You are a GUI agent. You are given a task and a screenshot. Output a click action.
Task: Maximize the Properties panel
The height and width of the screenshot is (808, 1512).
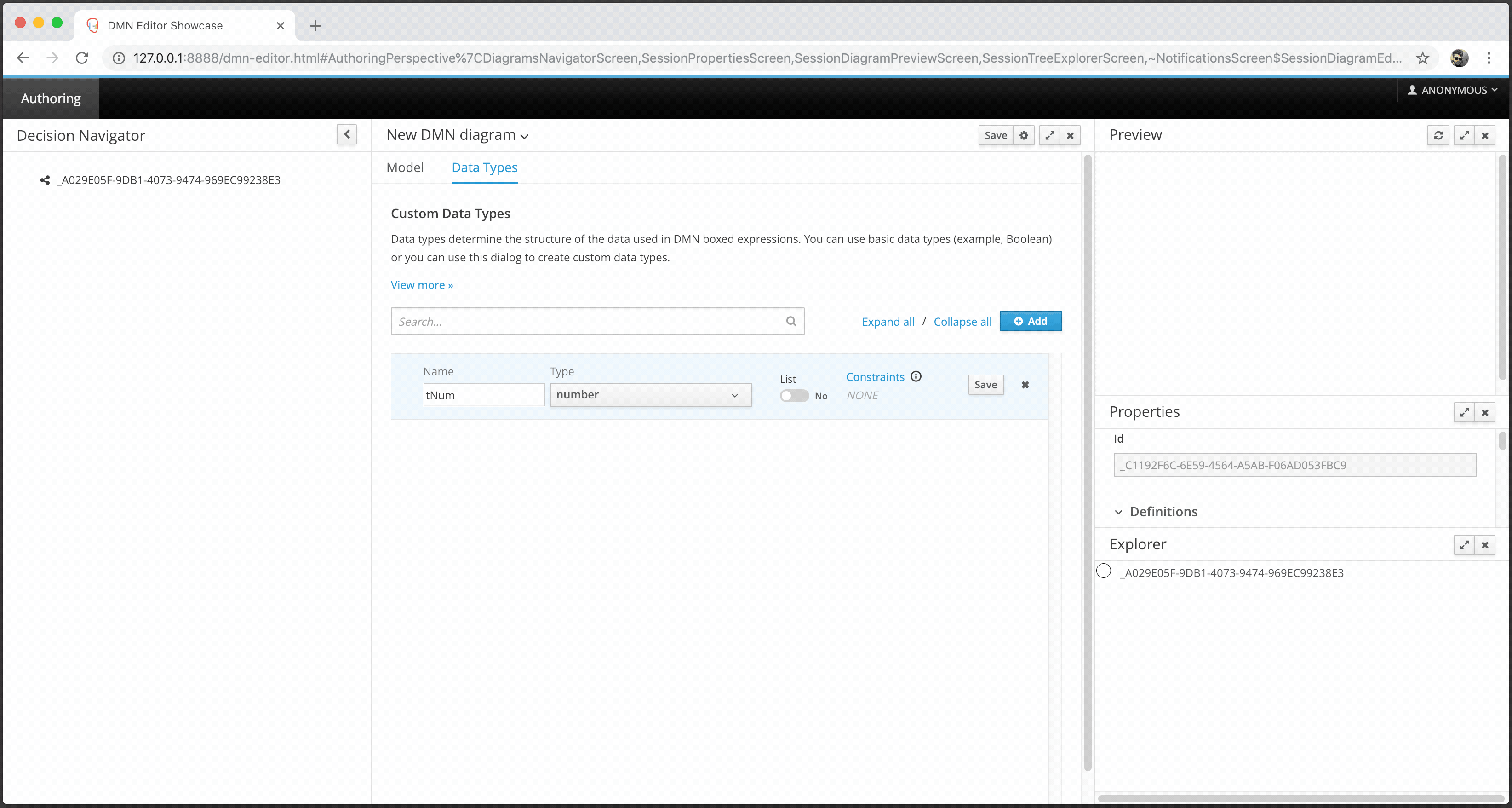click(1465, 412)
